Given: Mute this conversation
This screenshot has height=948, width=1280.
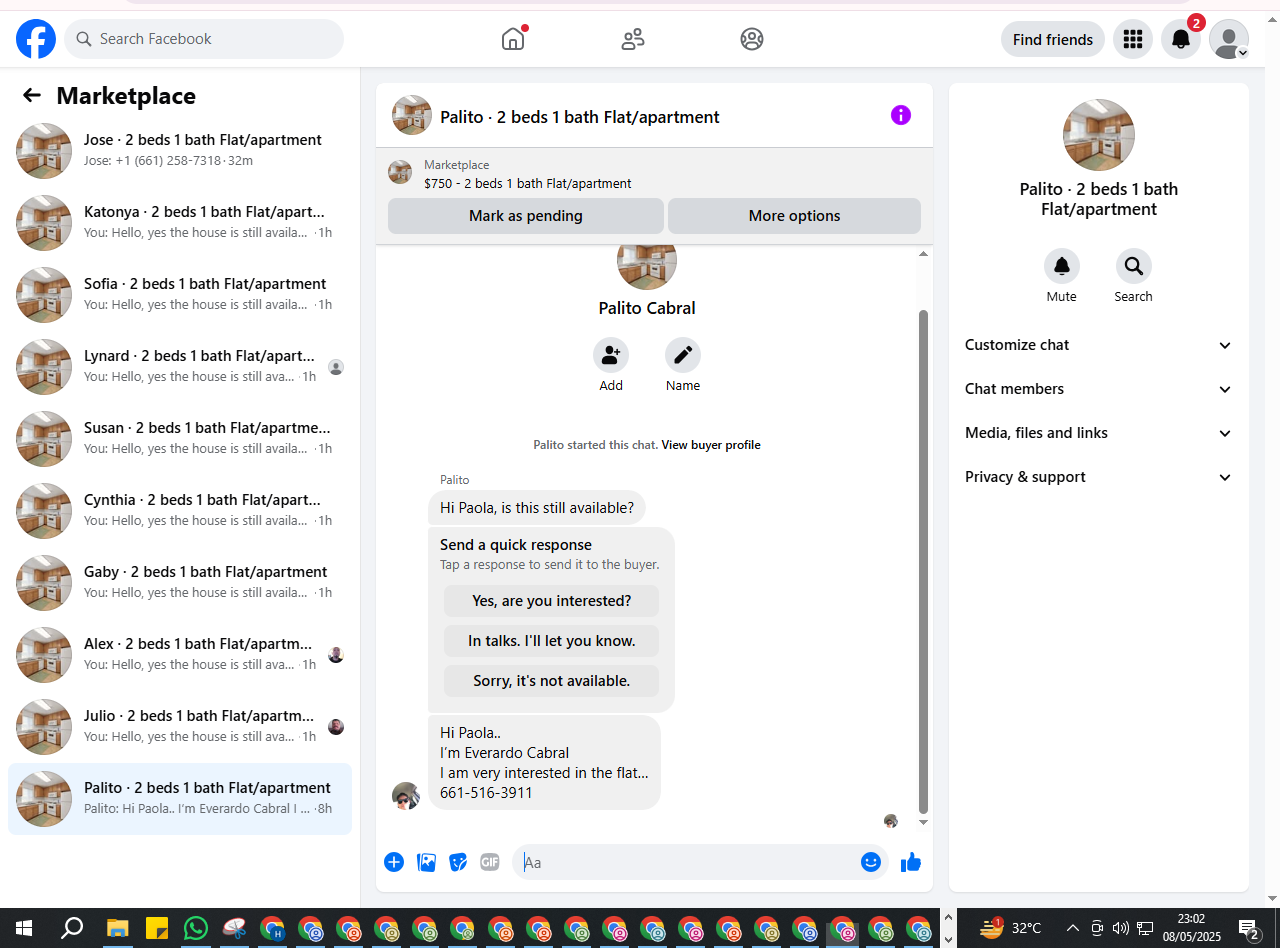Looking at the screenshot, I should [x=1062, y=266].
